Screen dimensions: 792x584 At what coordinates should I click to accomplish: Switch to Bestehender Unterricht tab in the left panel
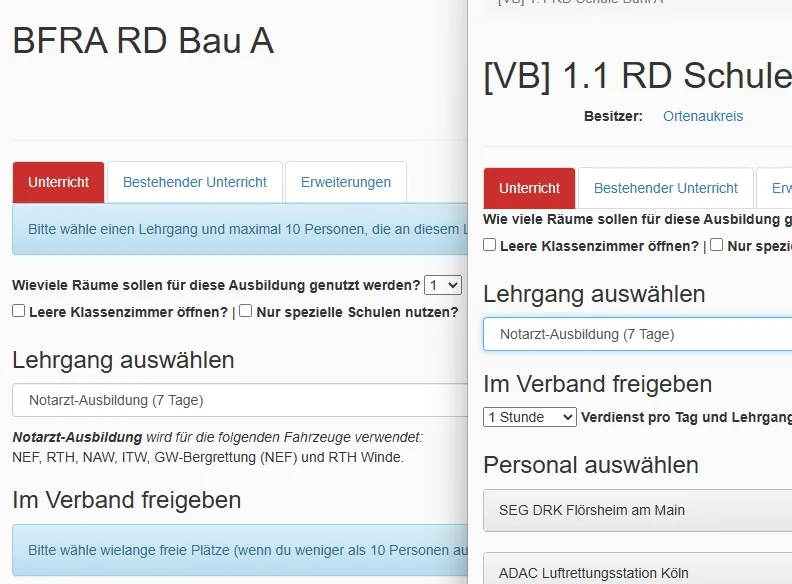pyautogui.click(x=195, y=182)
